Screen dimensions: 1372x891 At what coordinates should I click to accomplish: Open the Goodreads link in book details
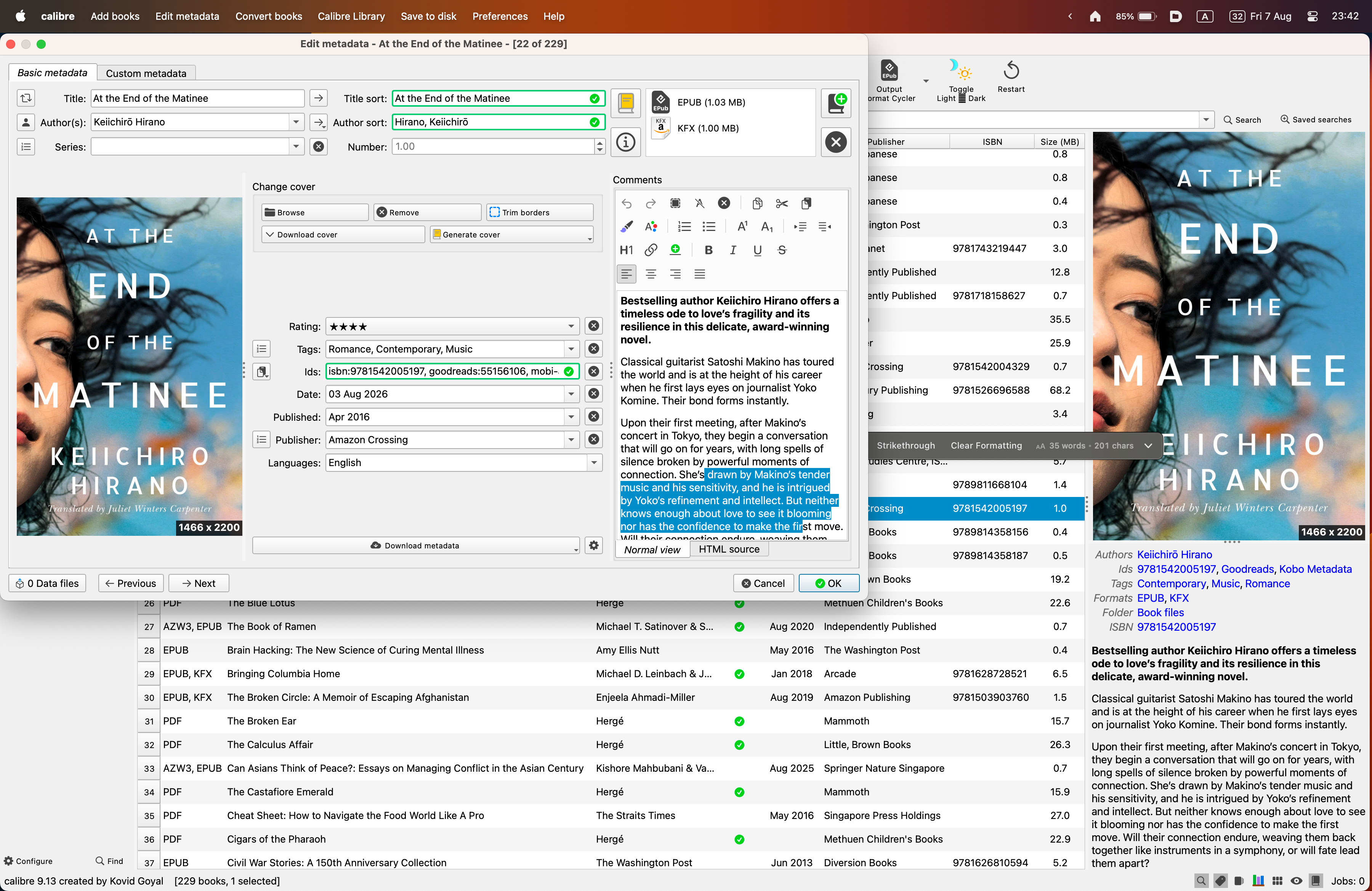(x=1247, y=569)
